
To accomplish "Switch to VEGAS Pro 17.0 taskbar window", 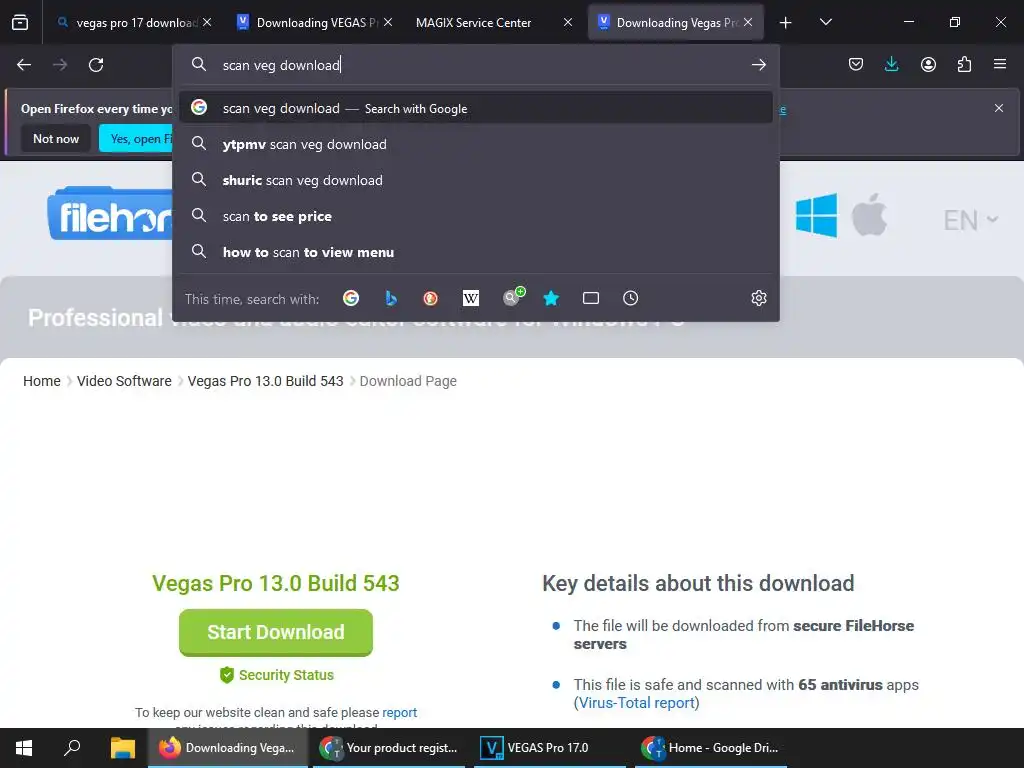I will pyautogui.click(x=549, y=748).
